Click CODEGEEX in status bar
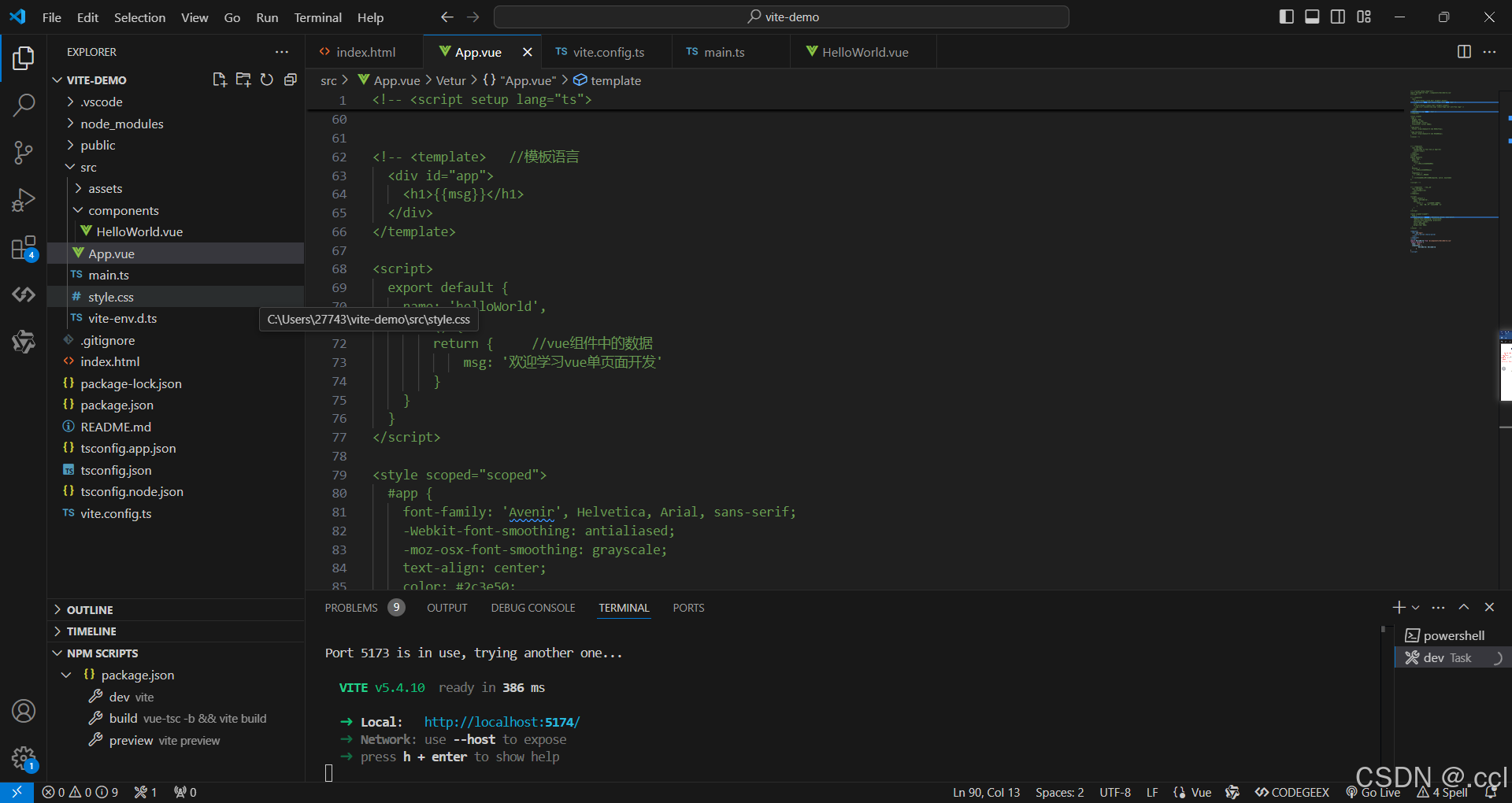 coord(1292,793)
